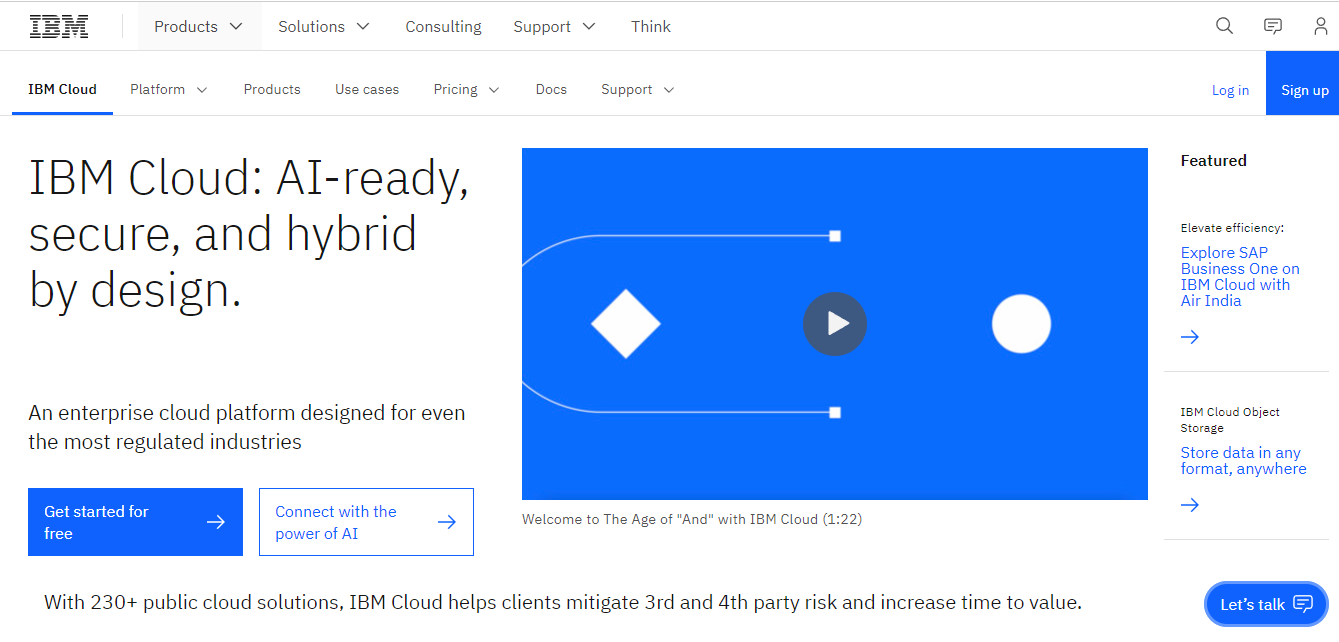Open the Platform dropdown in the IBM Cloud bar
This screenshot has height=642, width=1339.
coord(168,89)
